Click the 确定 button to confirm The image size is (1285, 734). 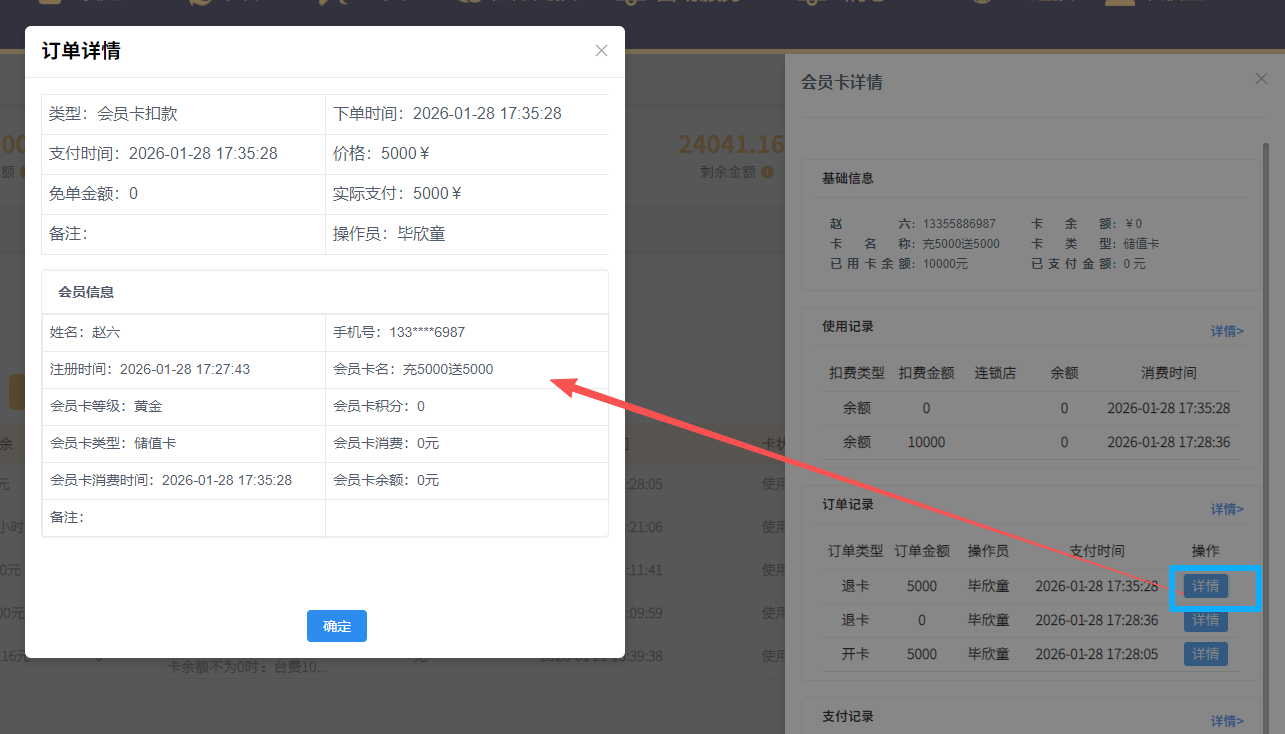pos(336,625)
